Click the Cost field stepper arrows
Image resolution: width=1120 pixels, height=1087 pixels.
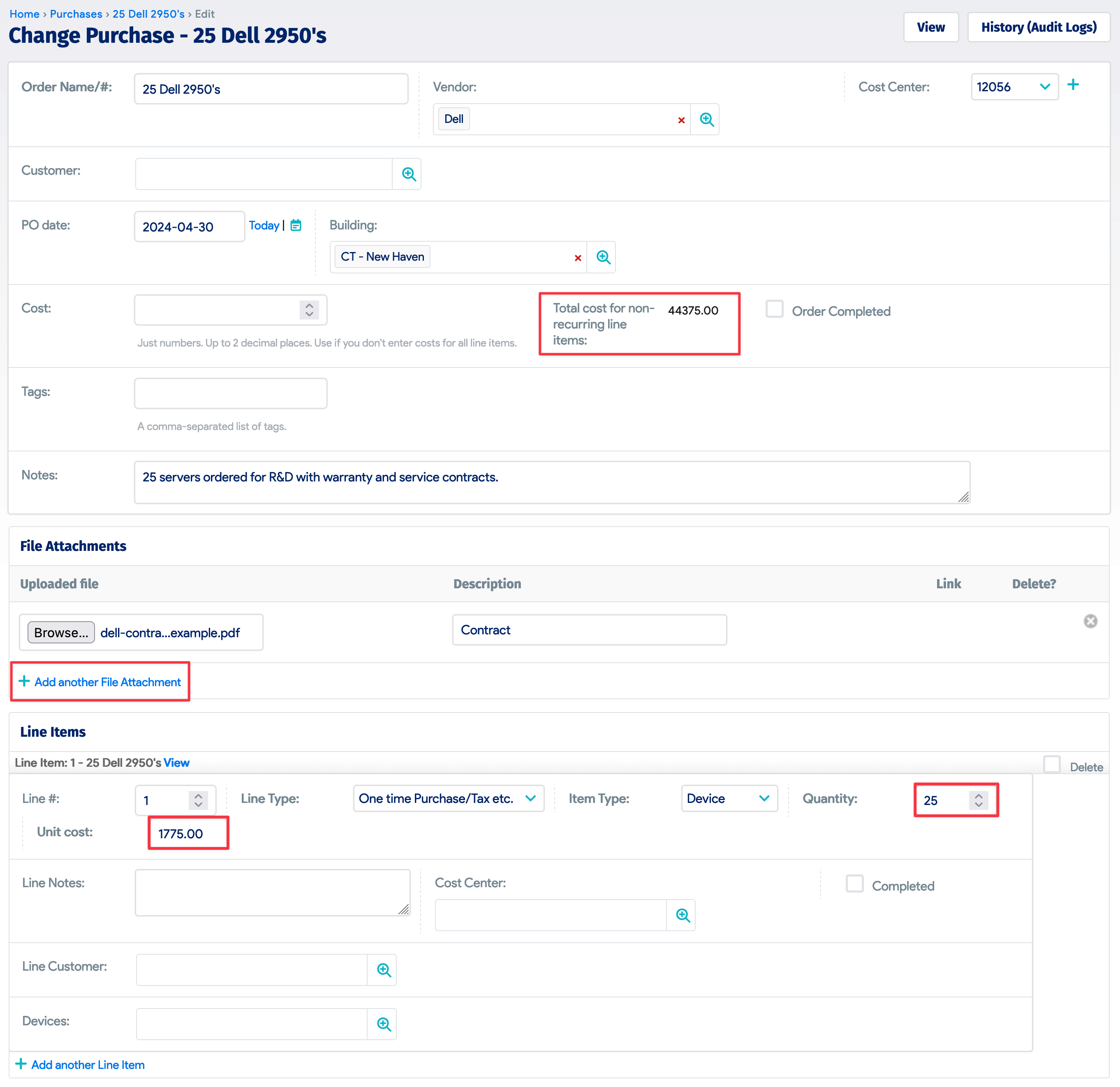pyautogui.click(x=309, y=310)
